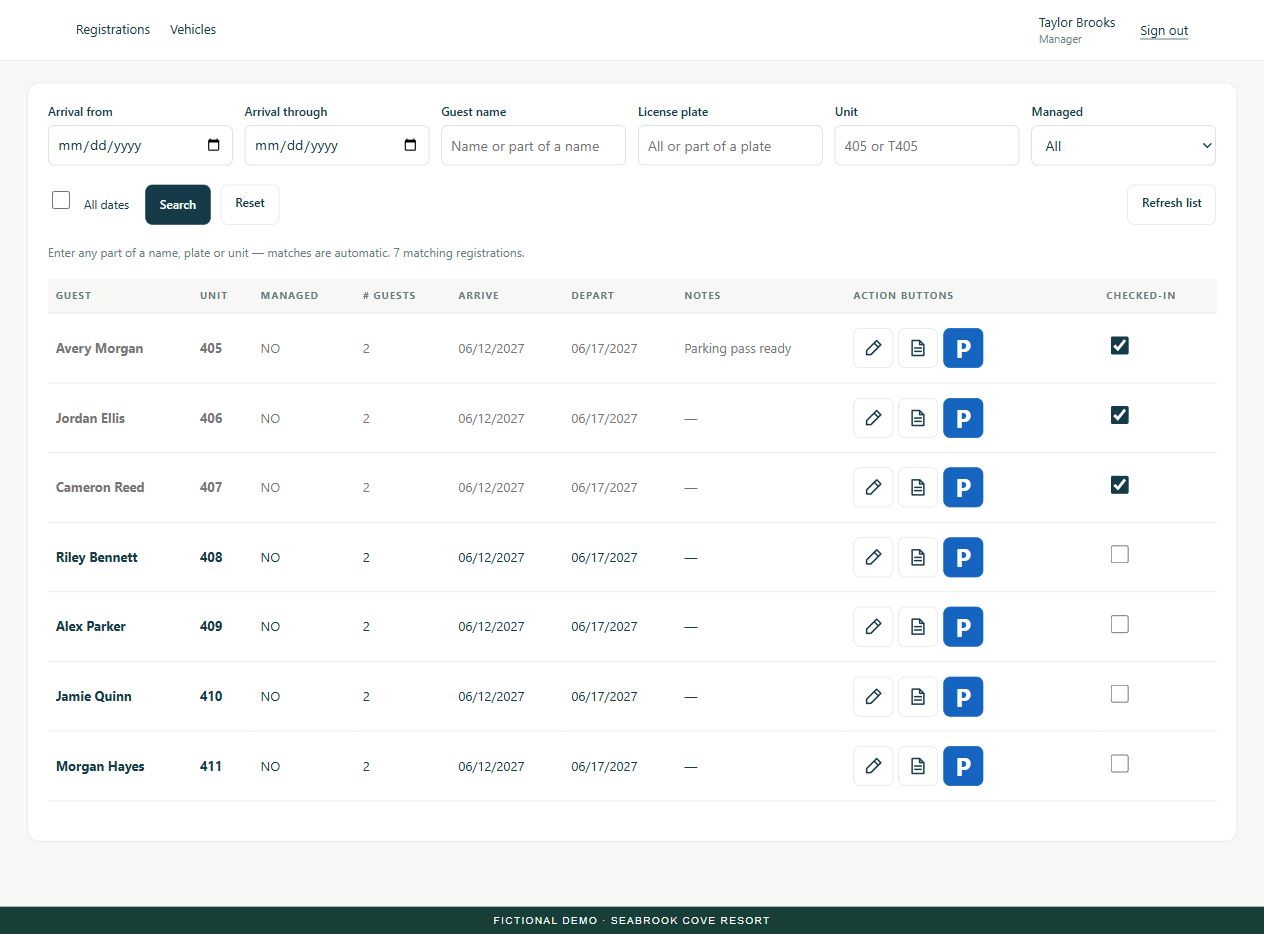Viewport: 1264px width, 934px height.
Task: Open calendar picker in Arrival through field
Action: [410, 145]
